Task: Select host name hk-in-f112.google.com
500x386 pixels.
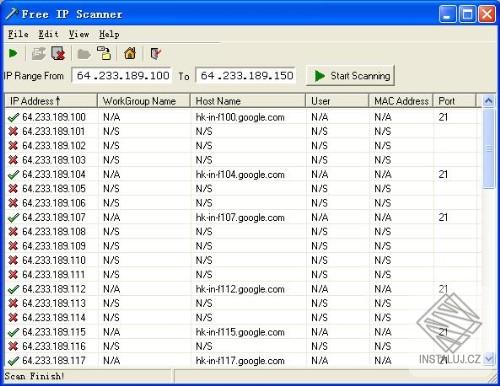Action: click(240, 289)
